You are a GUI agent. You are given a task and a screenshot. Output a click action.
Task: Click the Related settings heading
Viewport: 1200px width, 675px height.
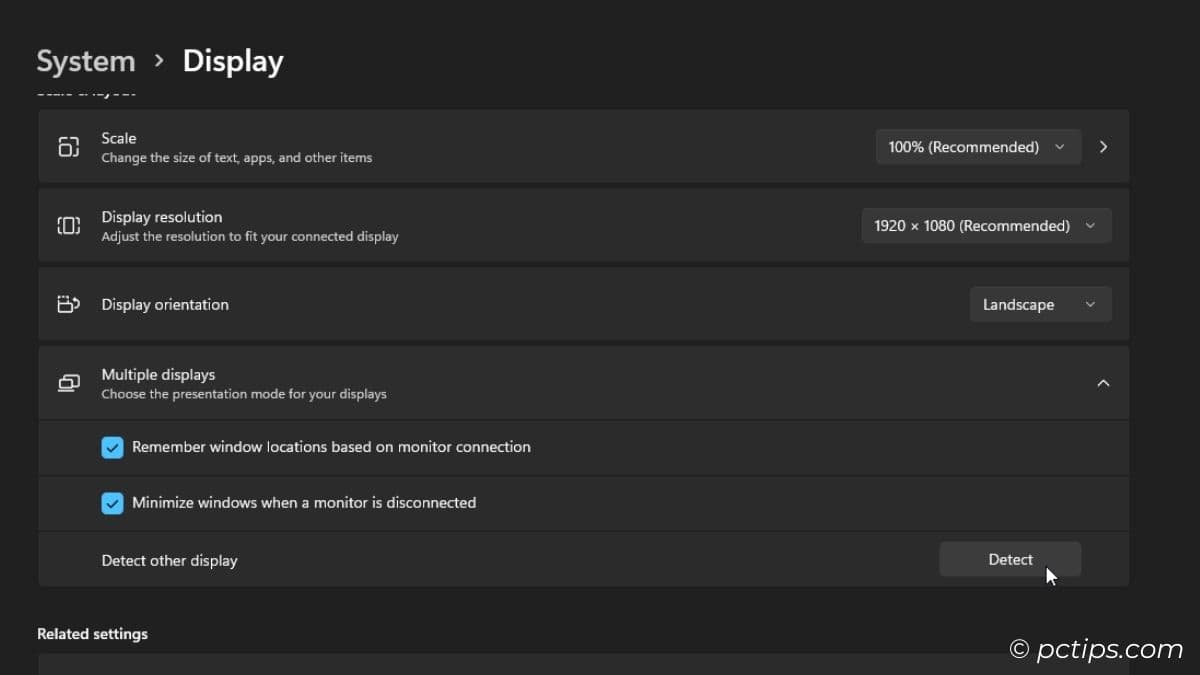point(92,634)
